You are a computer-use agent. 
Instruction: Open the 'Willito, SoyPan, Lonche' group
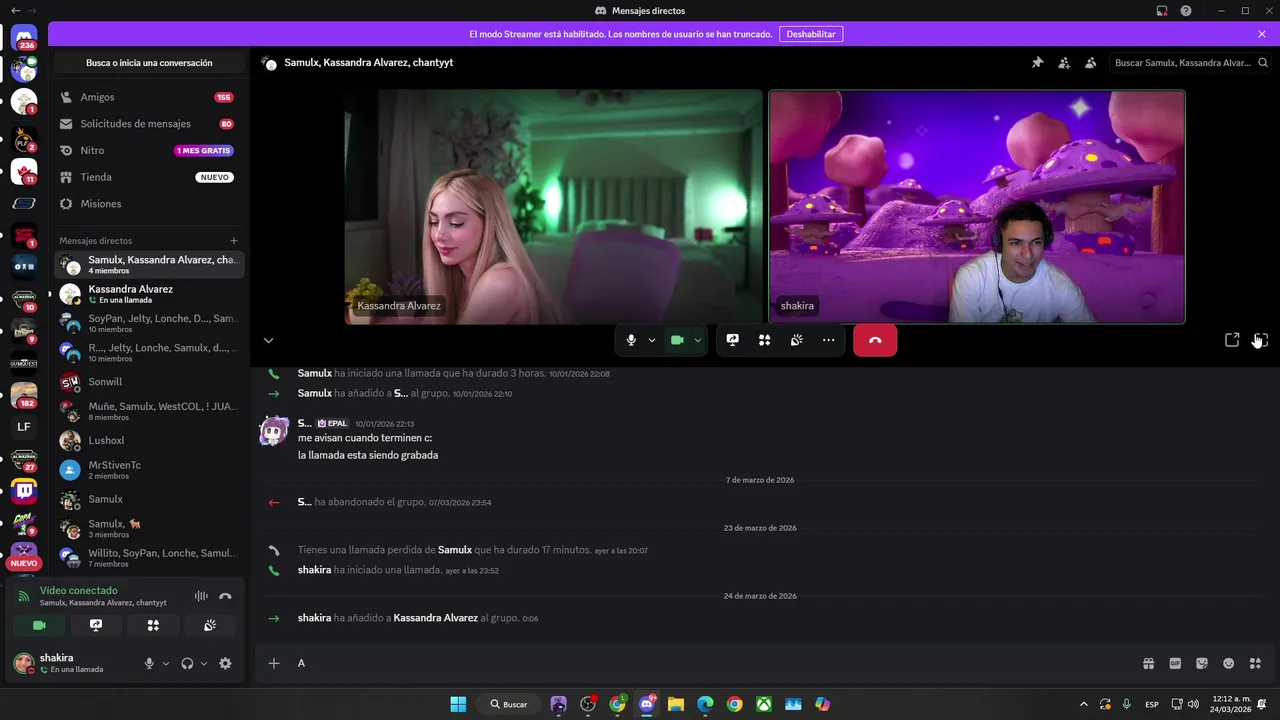(x=147, y=558)
